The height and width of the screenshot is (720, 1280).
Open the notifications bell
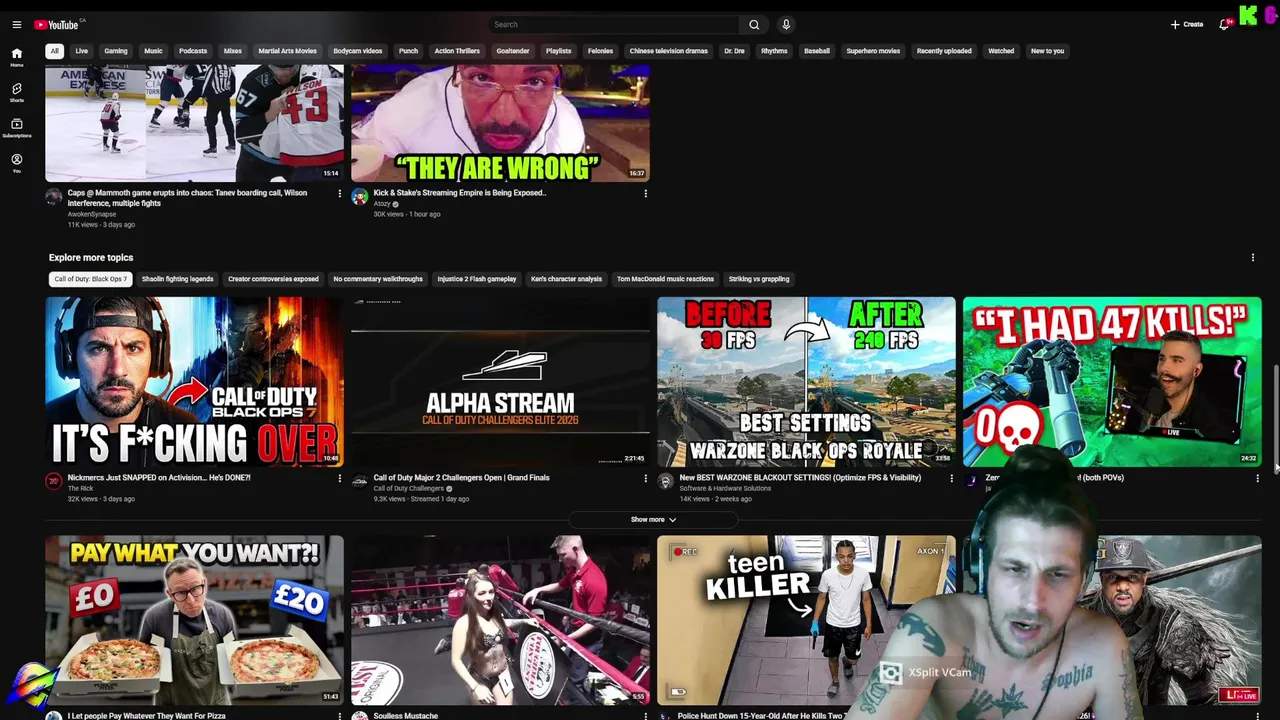[1224, 25]
